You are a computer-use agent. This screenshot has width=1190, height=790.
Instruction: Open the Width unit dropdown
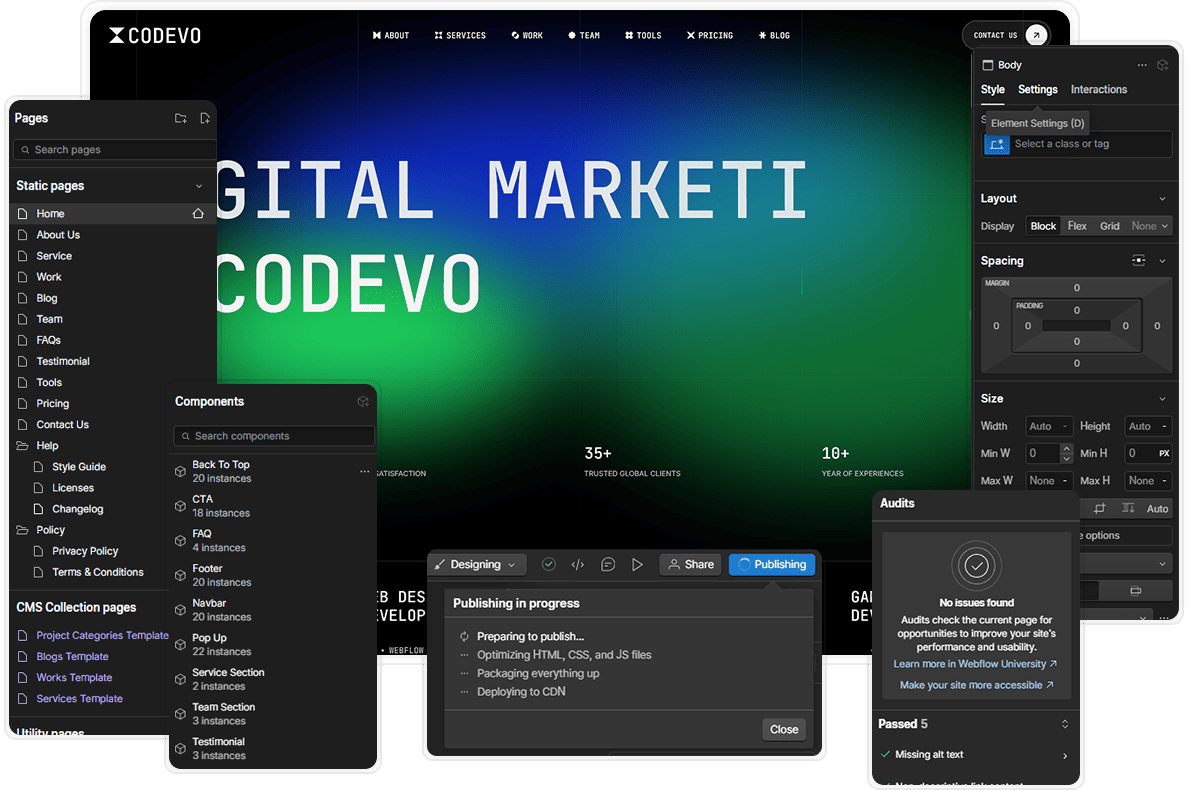[1065, 426]
